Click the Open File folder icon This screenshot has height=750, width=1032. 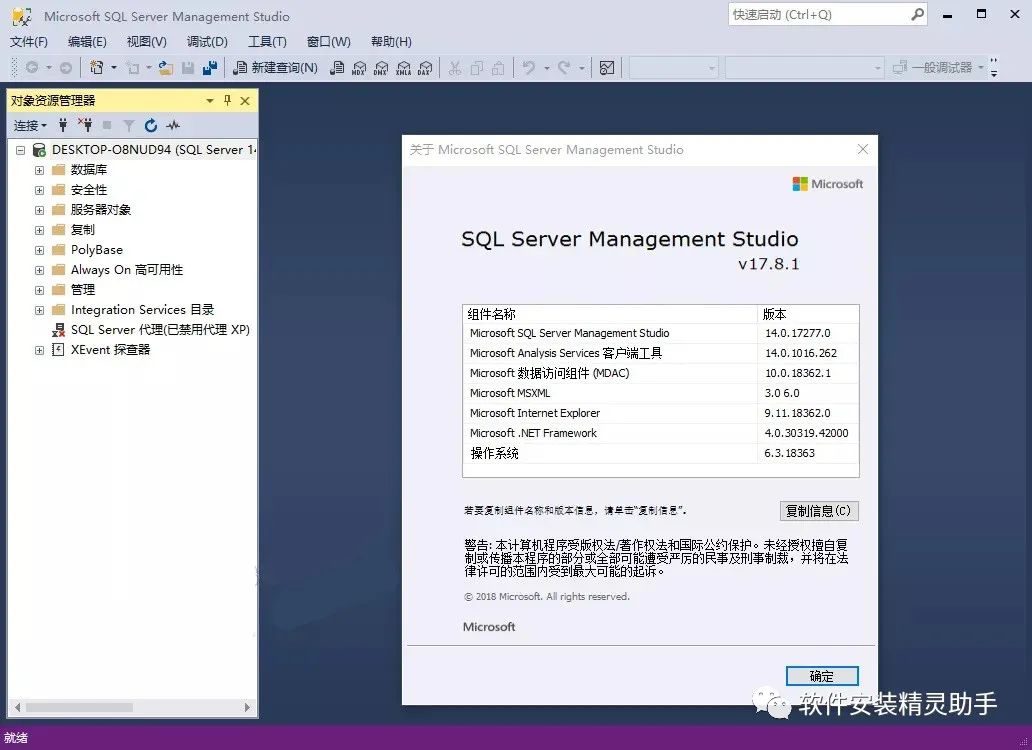point(166,68)
